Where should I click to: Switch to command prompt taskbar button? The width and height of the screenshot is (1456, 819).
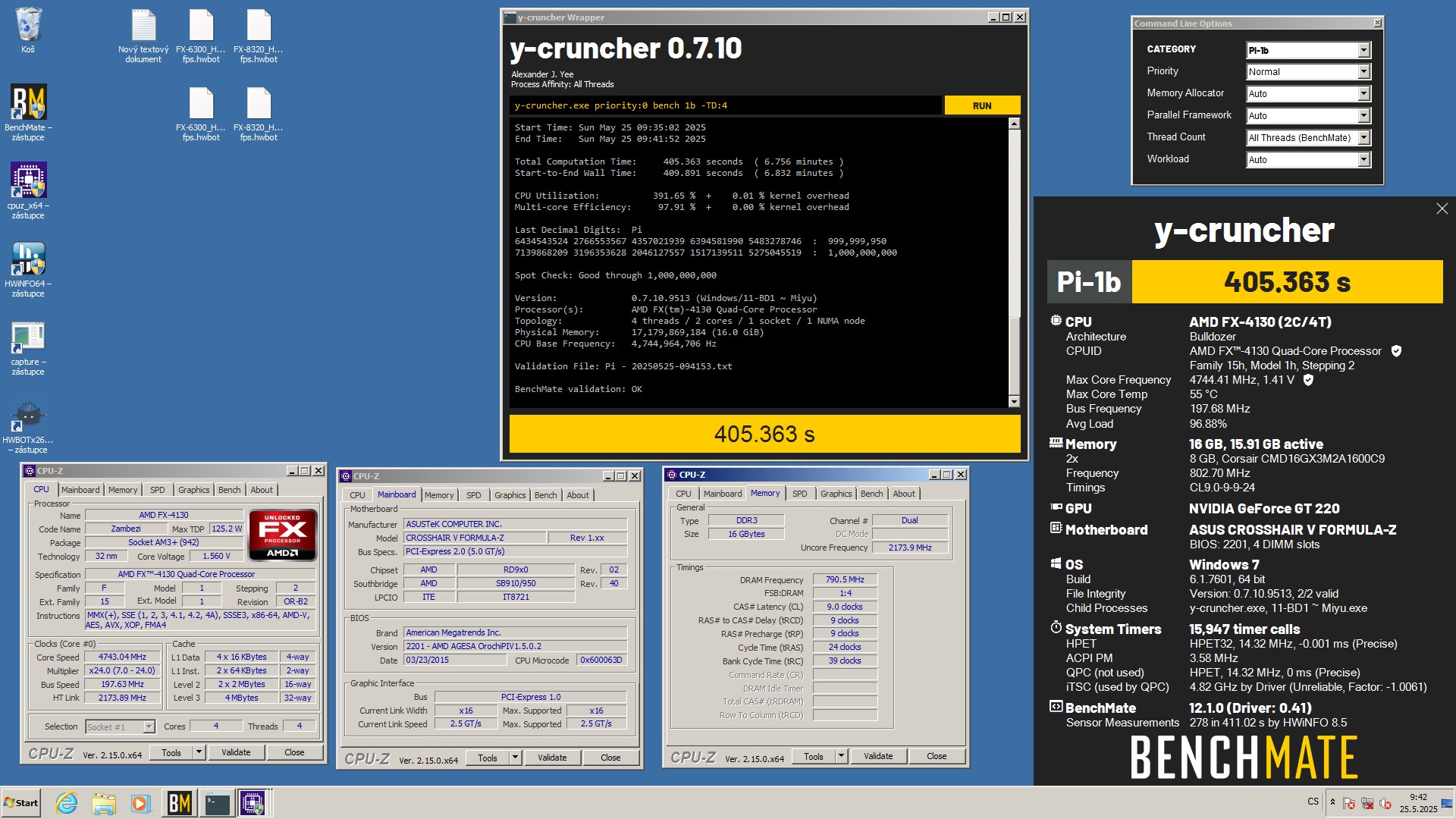(x=217, y=803)
